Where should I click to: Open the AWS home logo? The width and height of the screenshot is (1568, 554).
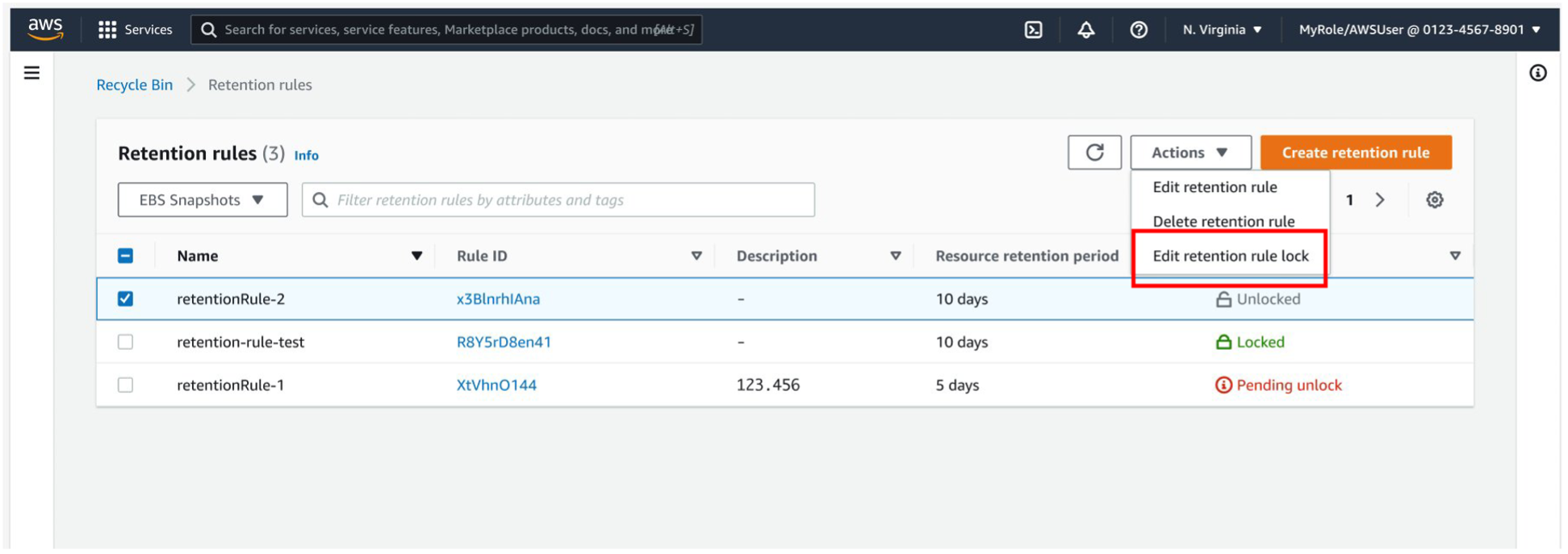45,29
